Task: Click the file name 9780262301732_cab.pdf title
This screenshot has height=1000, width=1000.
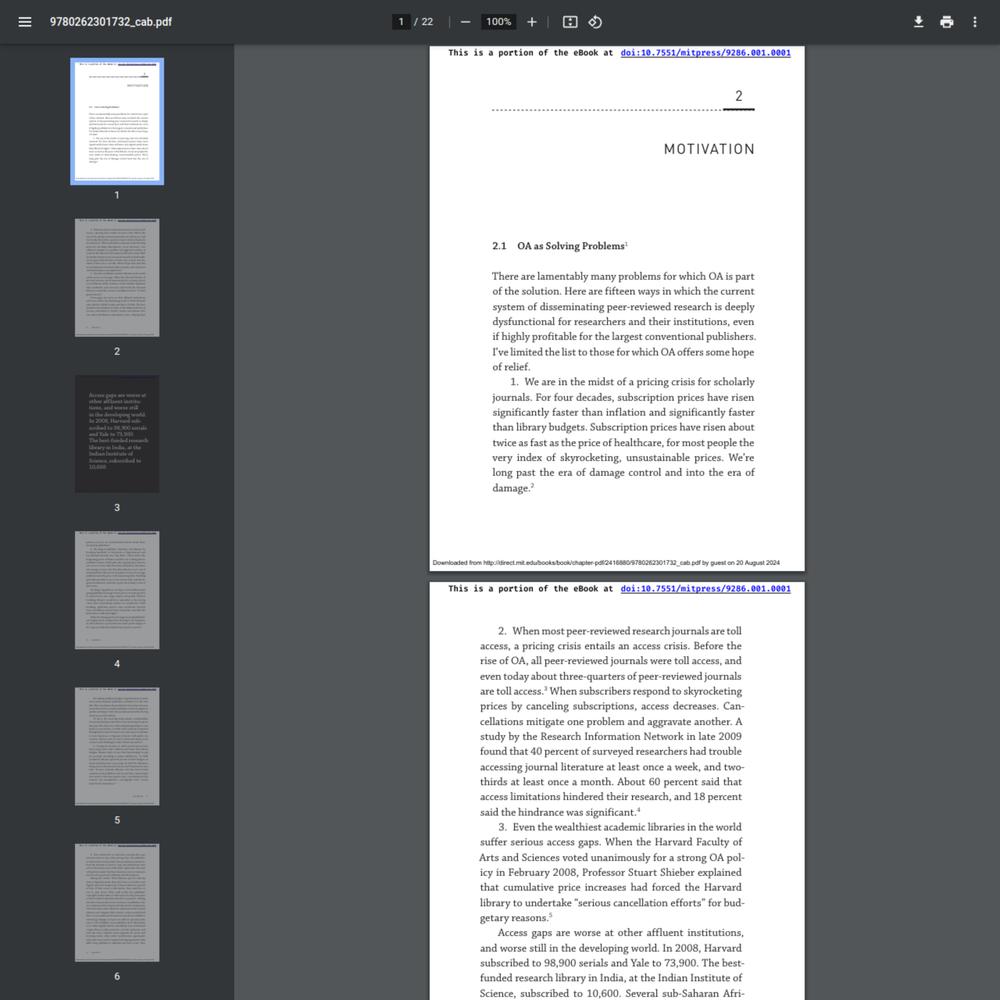Action: coord(111,22)
